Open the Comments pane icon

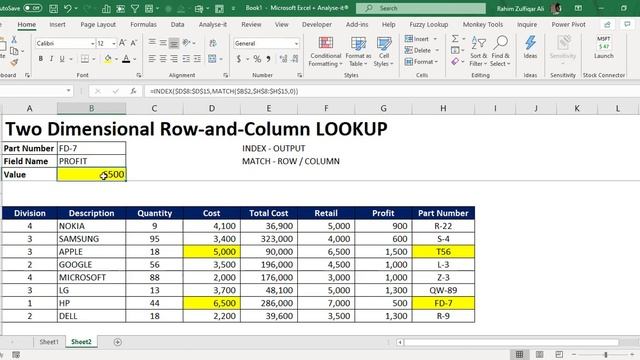pyautogui.click(x=627, y=24)
